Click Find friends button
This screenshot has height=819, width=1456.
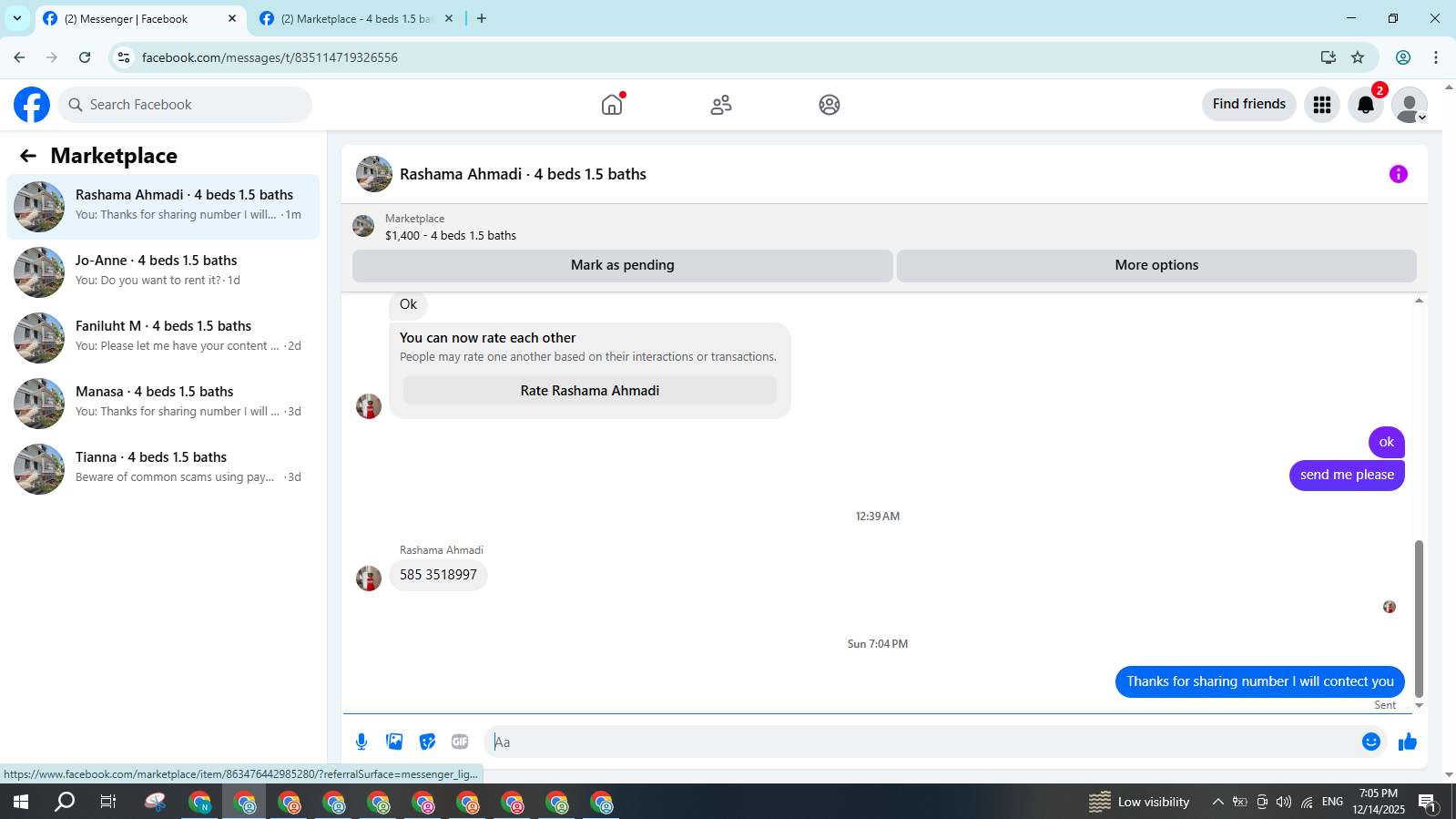(1249, 104)
